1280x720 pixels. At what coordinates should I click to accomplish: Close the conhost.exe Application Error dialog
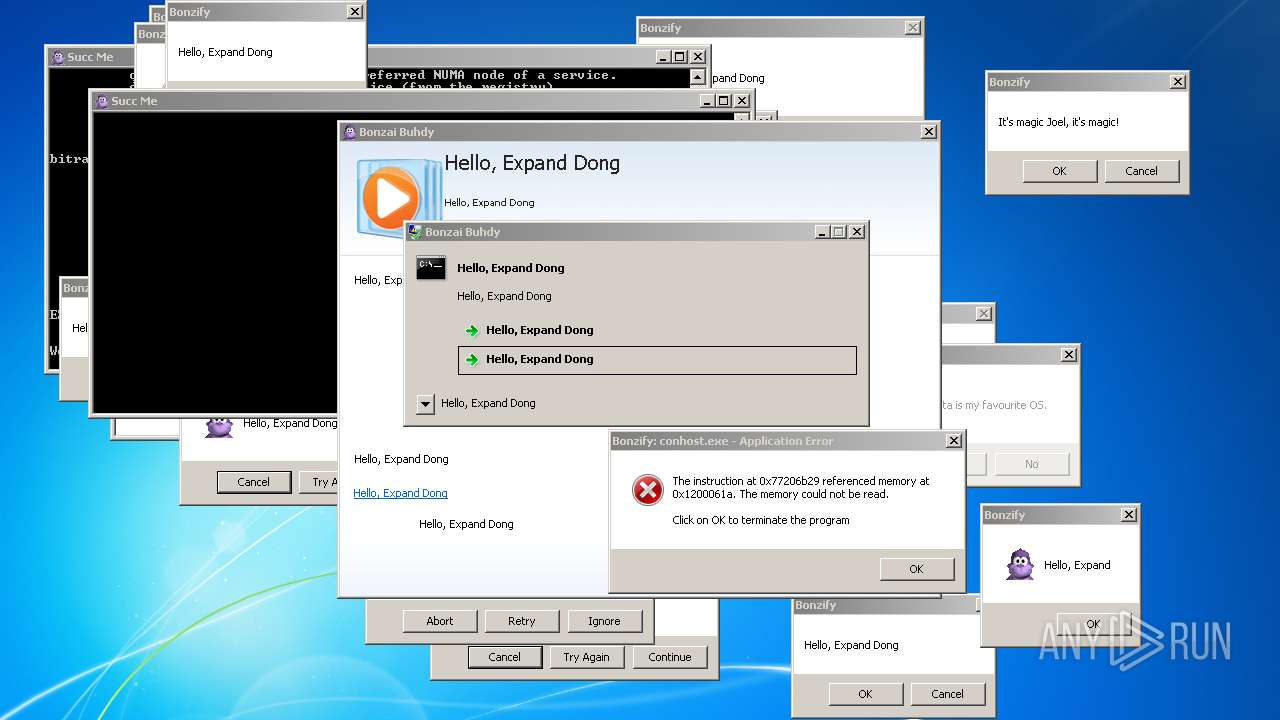954,441
